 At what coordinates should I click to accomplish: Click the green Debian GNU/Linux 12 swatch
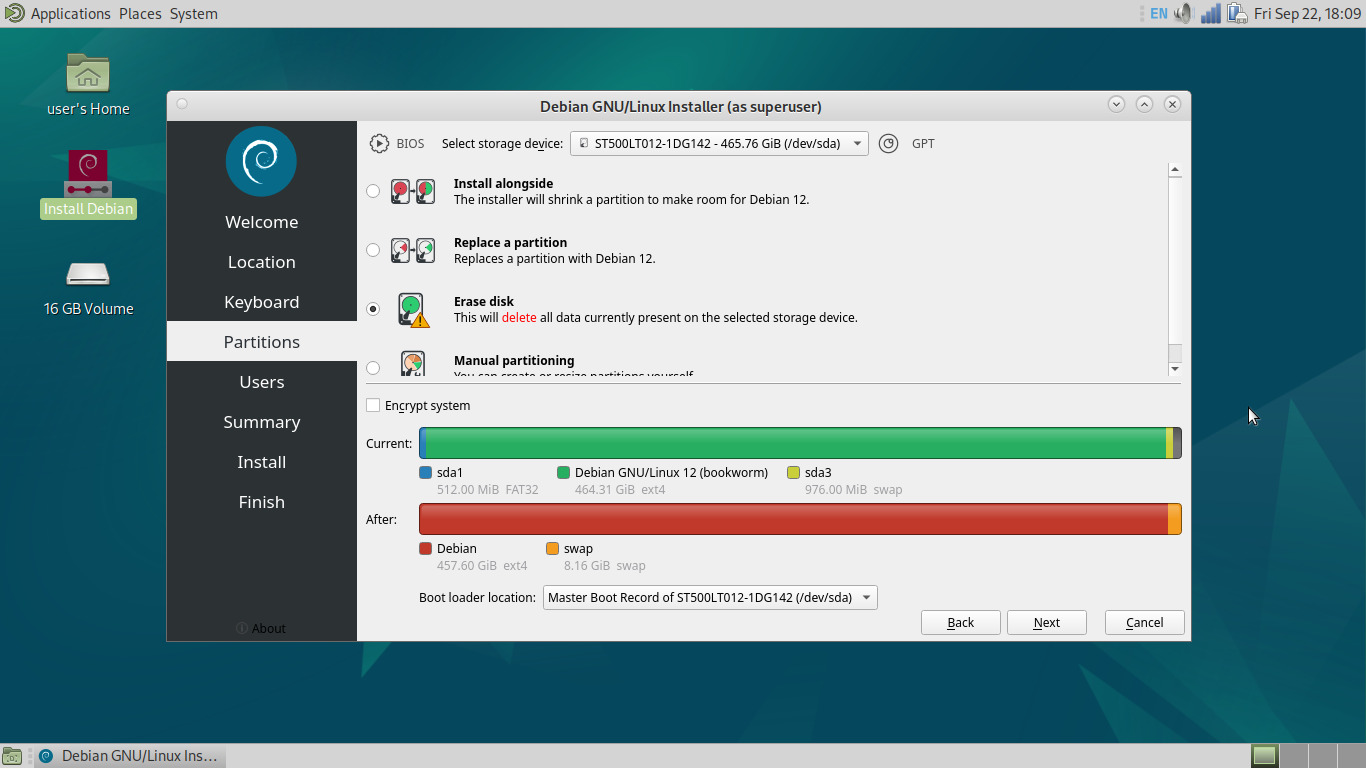pos(563,473)
